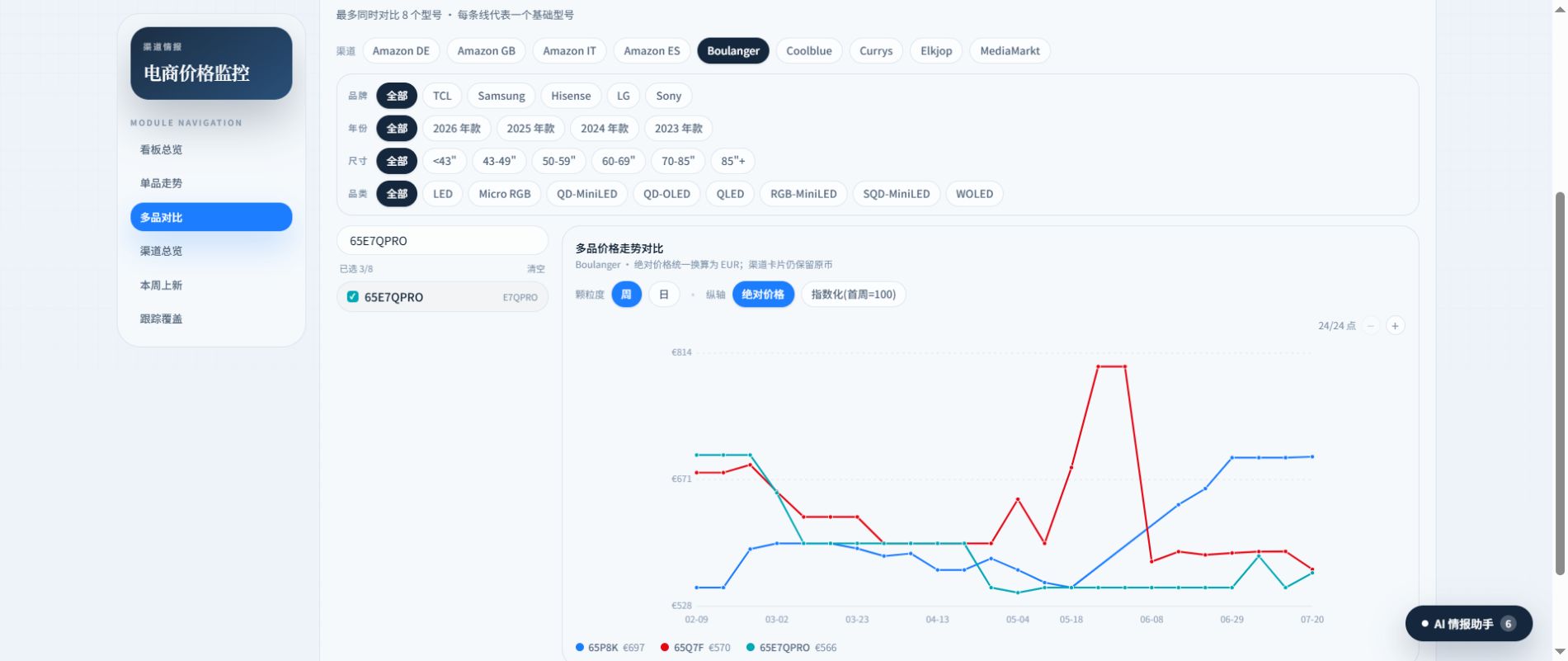The height and width of the screenshot is (661, 1568).
Task: Filter brand by Samsung
Action: coord(501,96)
